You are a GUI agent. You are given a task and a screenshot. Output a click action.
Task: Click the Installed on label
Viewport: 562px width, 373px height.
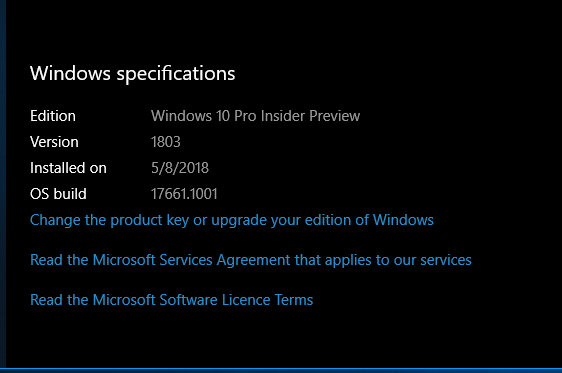pyautogui.click(x=68, y=168)
